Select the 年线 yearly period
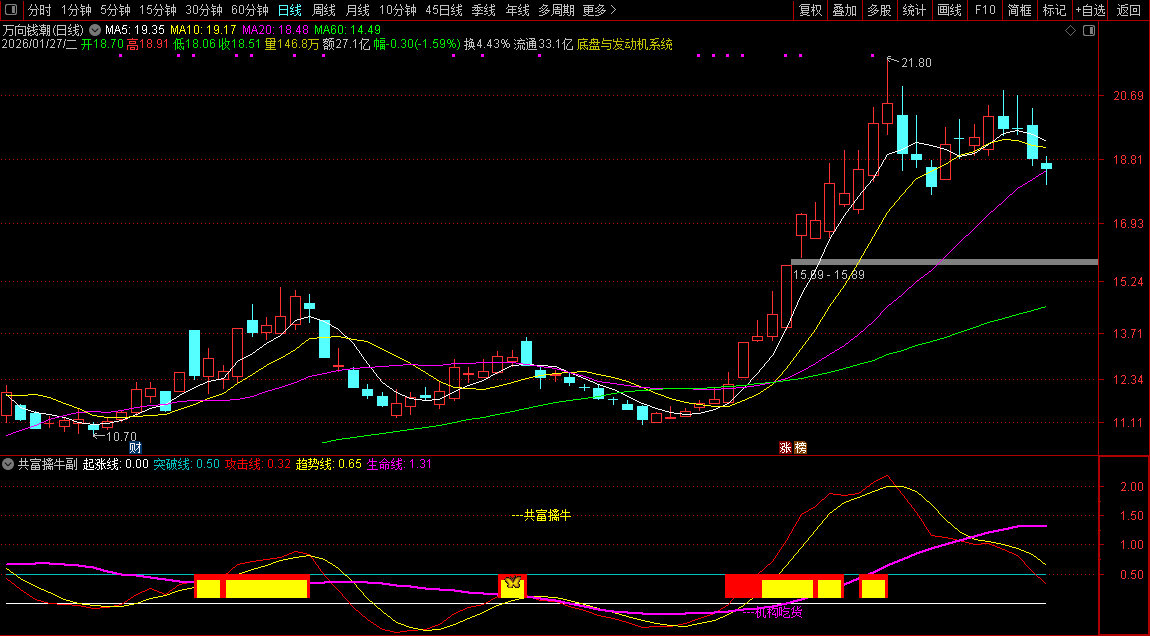 coord(517,10)
